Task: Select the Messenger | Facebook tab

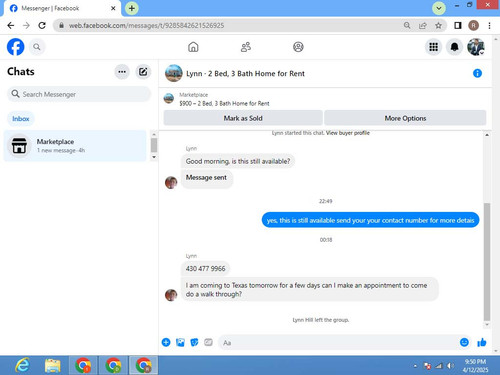Action: 63,8
